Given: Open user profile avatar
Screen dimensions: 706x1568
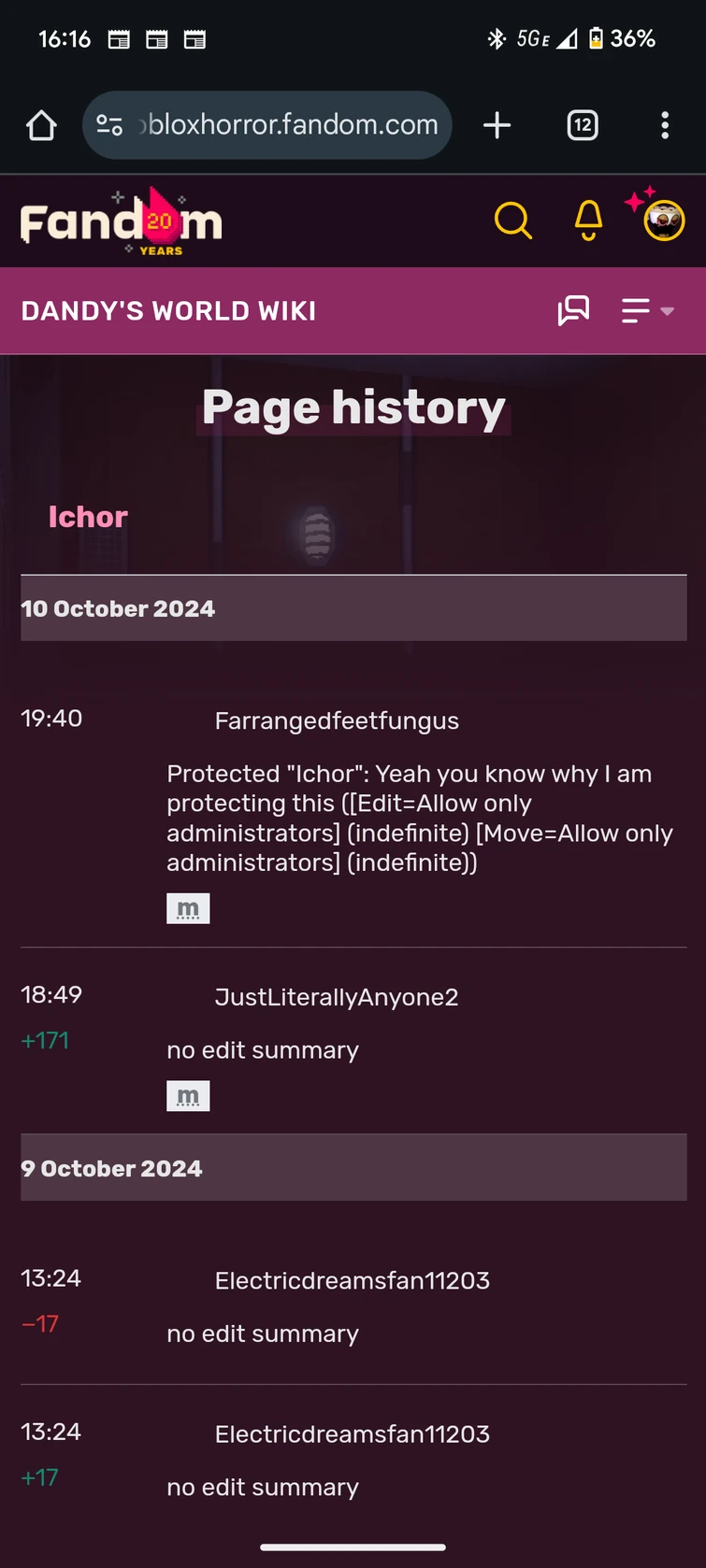Looking at the screenshot, I should tap(664, 221).
